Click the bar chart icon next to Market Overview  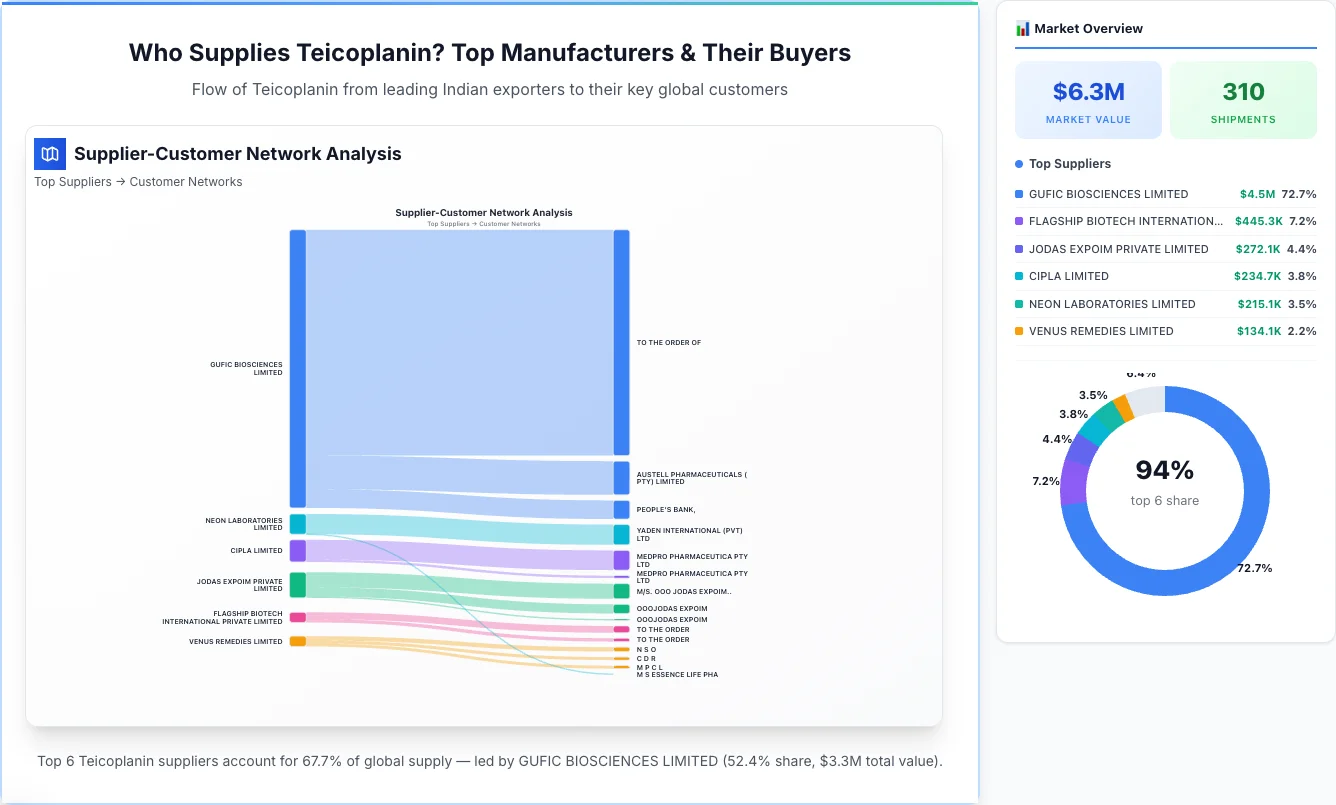[1022, 28]
